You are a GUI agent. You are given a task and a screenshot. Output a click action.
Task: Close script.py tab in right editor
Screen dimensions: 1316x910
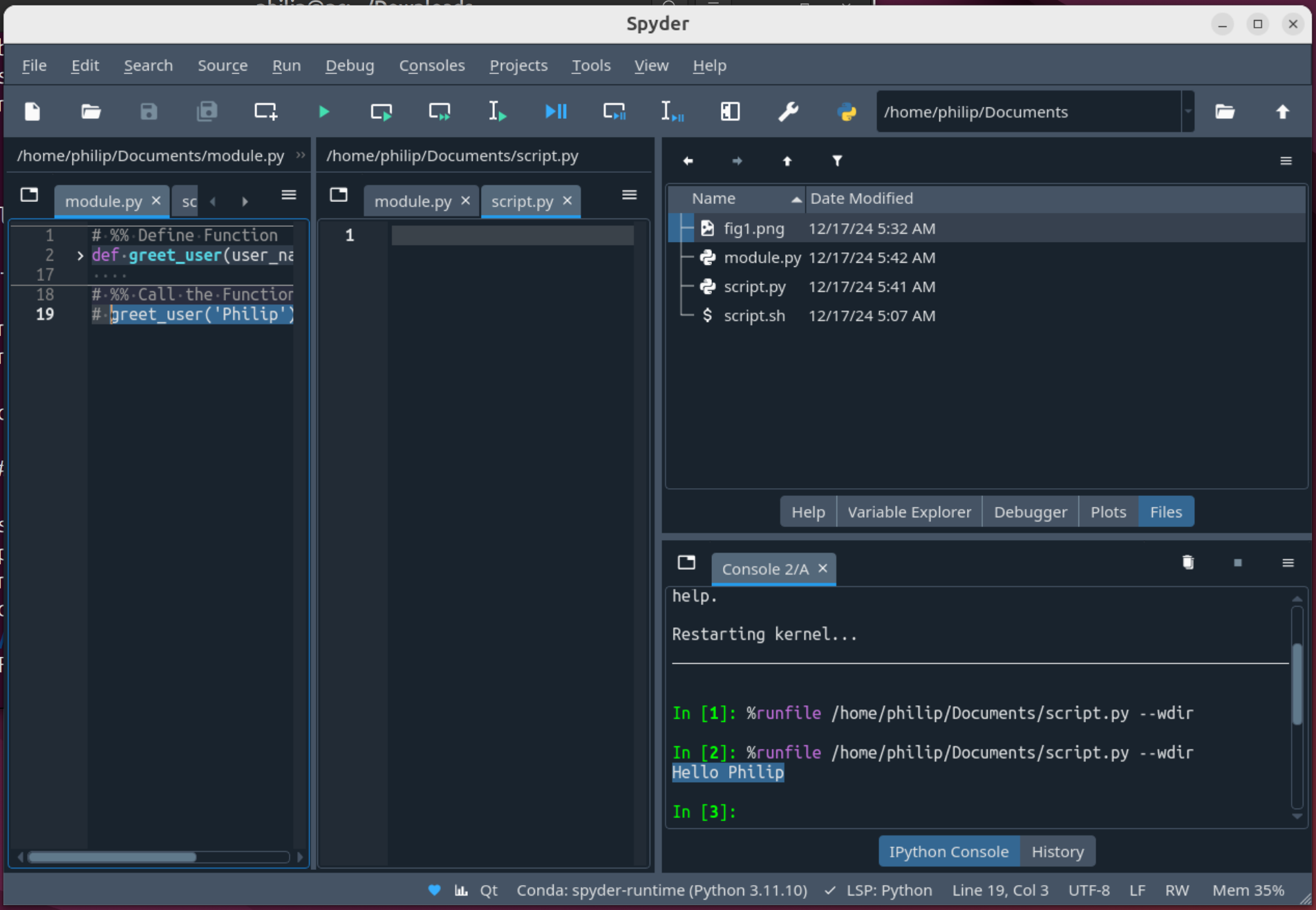(567, 201)
